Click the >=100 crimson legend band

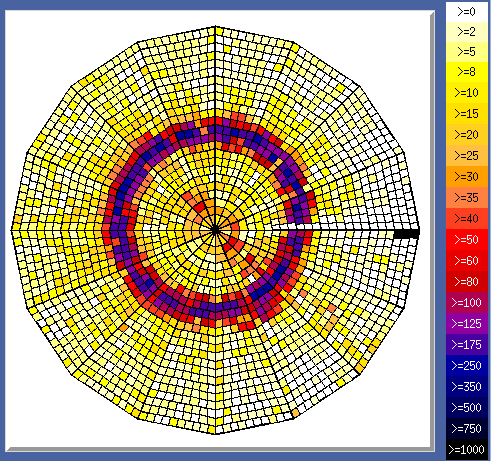[x=467, y=302]
